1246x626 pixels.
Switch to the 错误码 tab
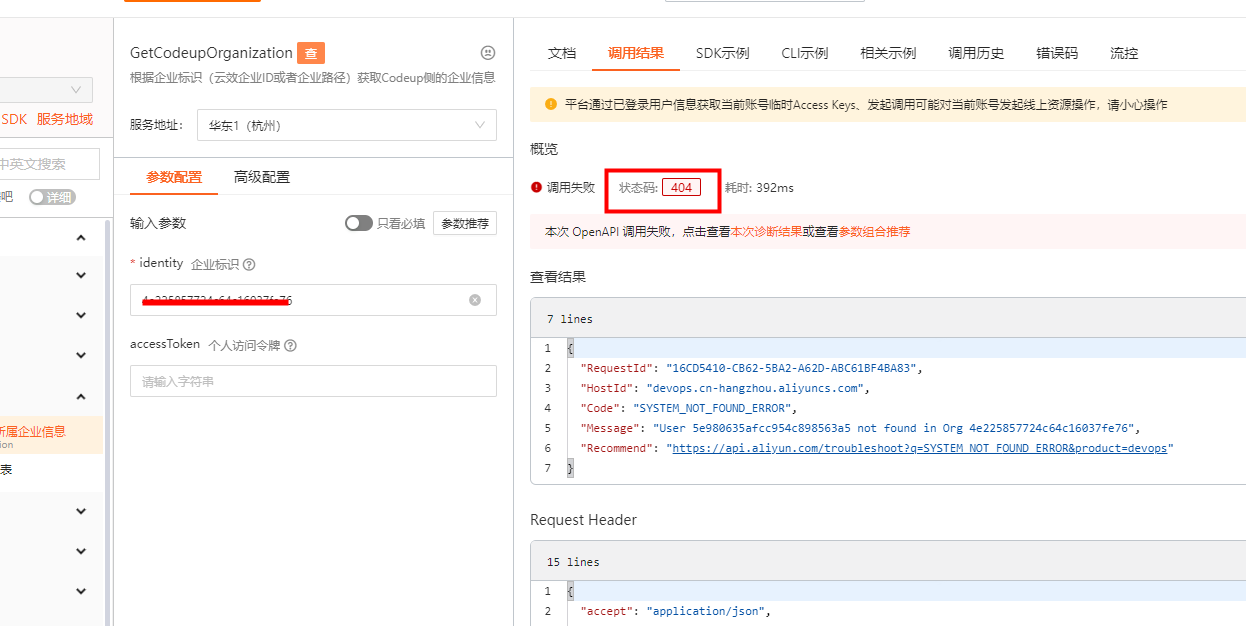click(x=1056, y=53)
